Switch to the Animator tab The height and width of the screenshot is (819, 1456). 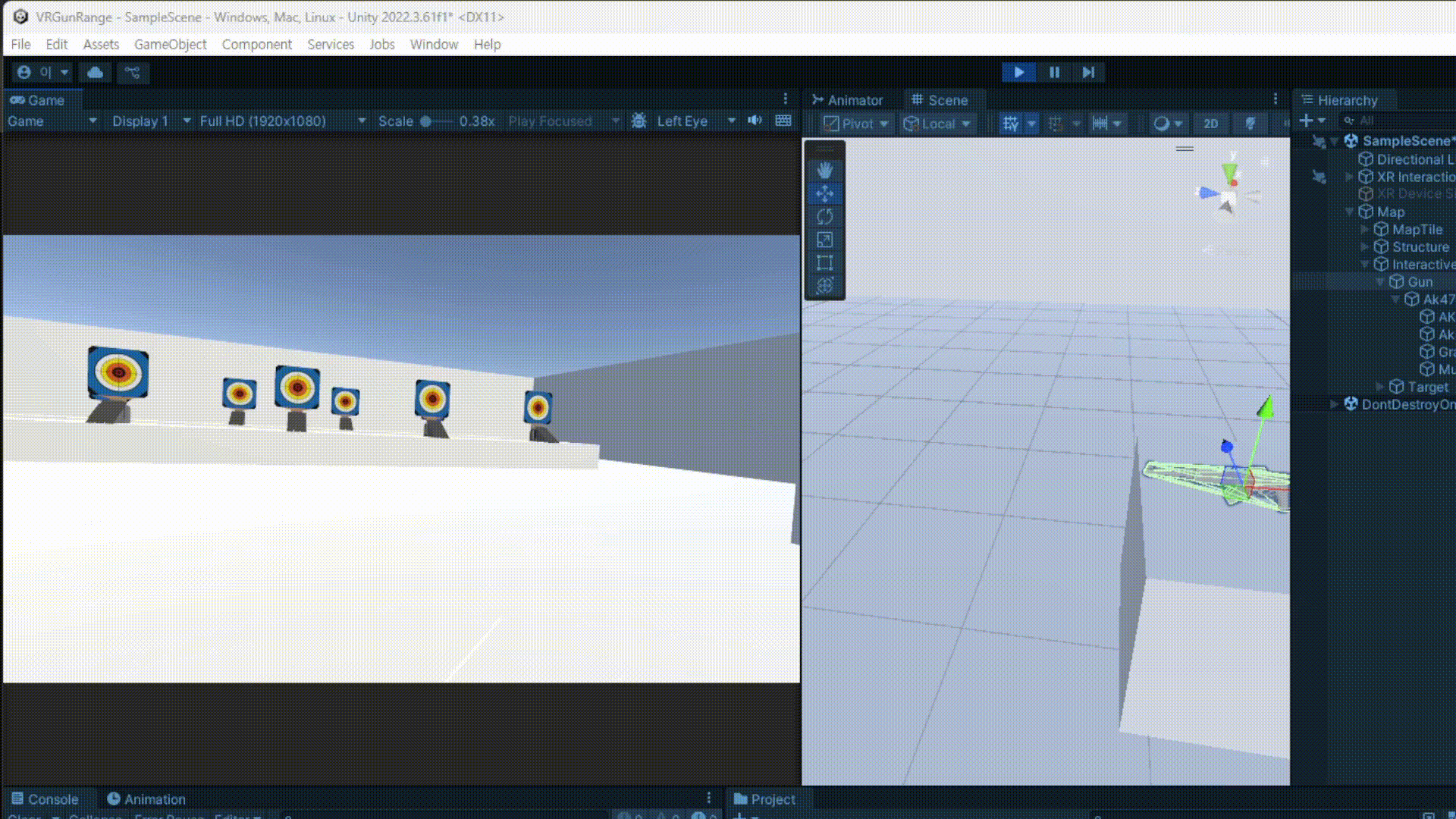tap(847, 100)
